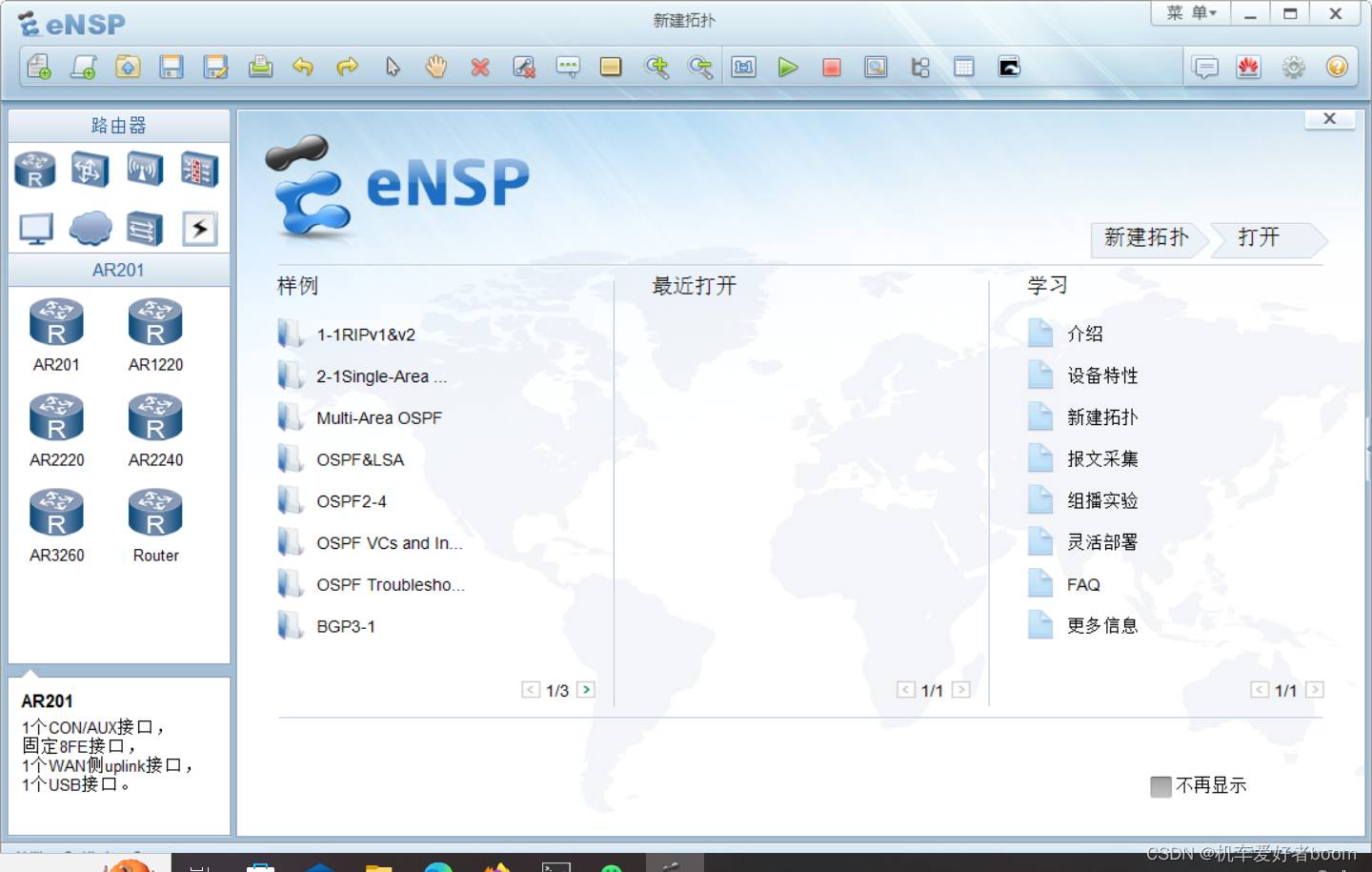Select the hand pan tool
Viewport: 1372px width, 872px height.
coord(436,67)
